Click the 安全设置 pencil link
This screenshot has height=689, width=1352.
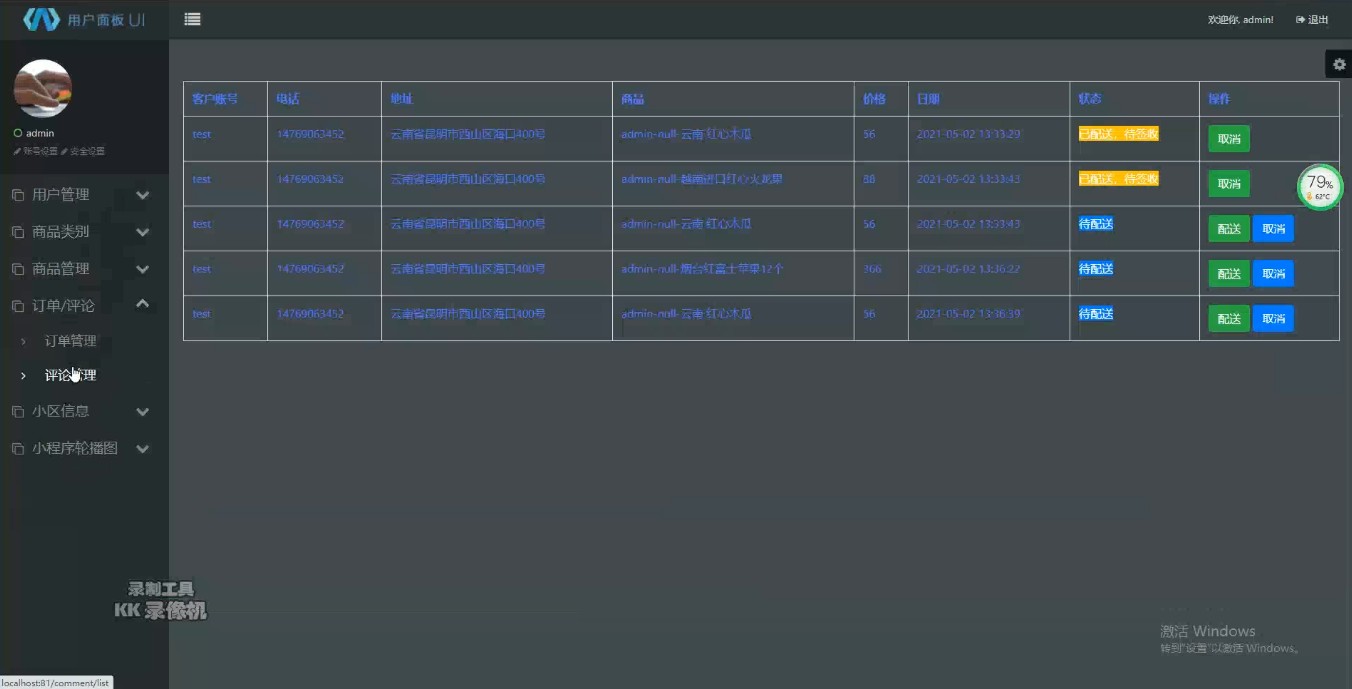(x=83, y=152)
